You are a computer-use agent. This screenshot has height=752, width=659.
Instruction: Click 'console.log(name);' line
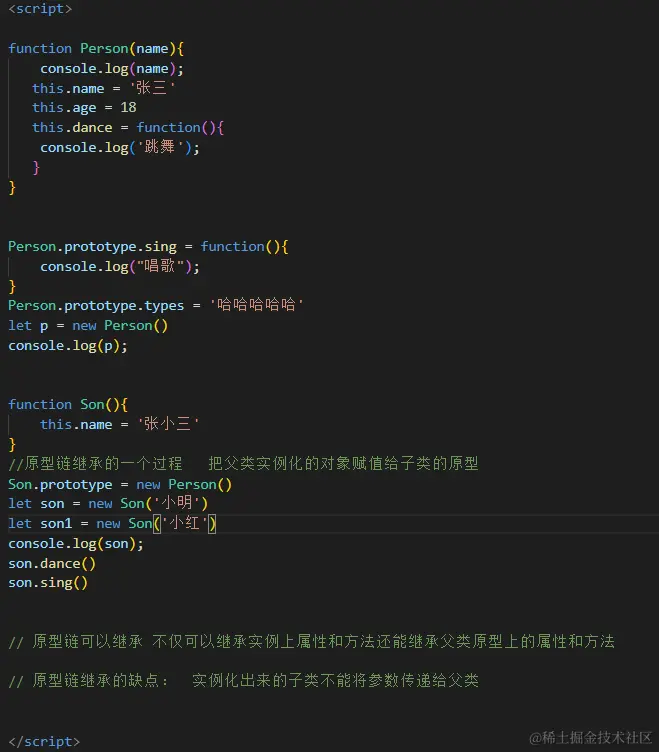[x=112, y=69]
